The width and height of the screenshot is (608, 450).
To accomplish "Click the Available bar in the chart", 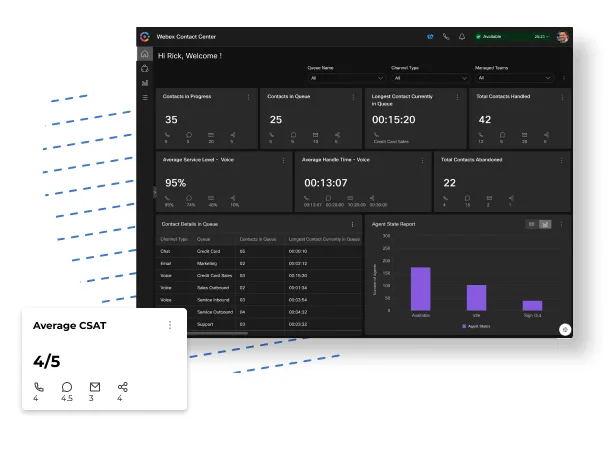I will [x=421, y=289].
